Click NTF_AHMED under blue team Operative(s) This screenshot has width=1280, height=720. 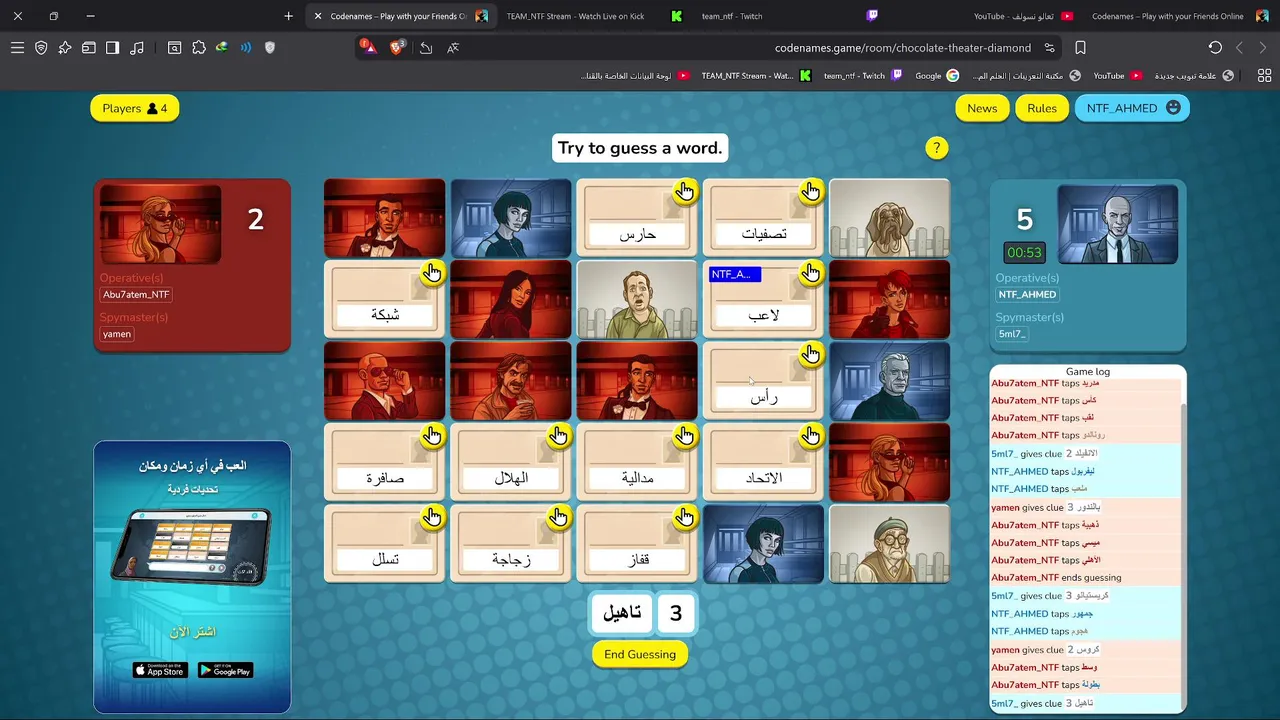pyautogui.click(x=1027, y=295)
